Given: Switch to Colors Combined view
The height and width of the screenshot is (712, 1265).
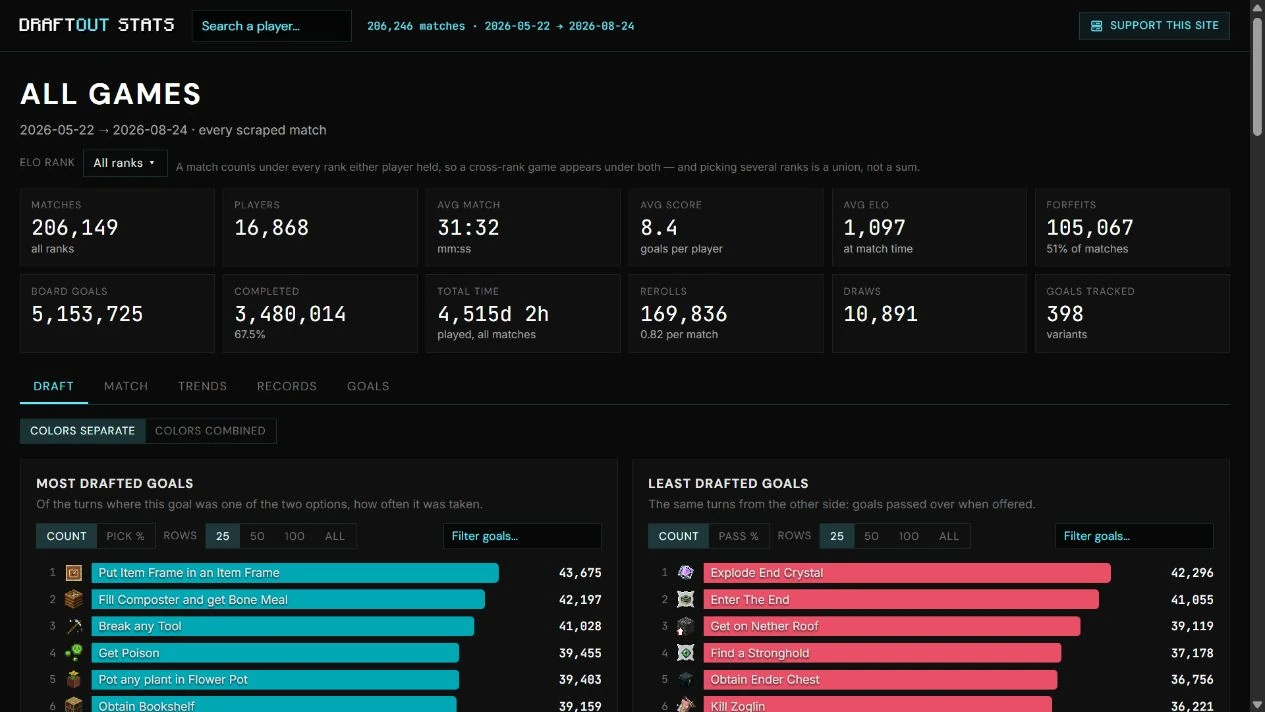Looking at the screenshot, I should click(x=210, y=431).
